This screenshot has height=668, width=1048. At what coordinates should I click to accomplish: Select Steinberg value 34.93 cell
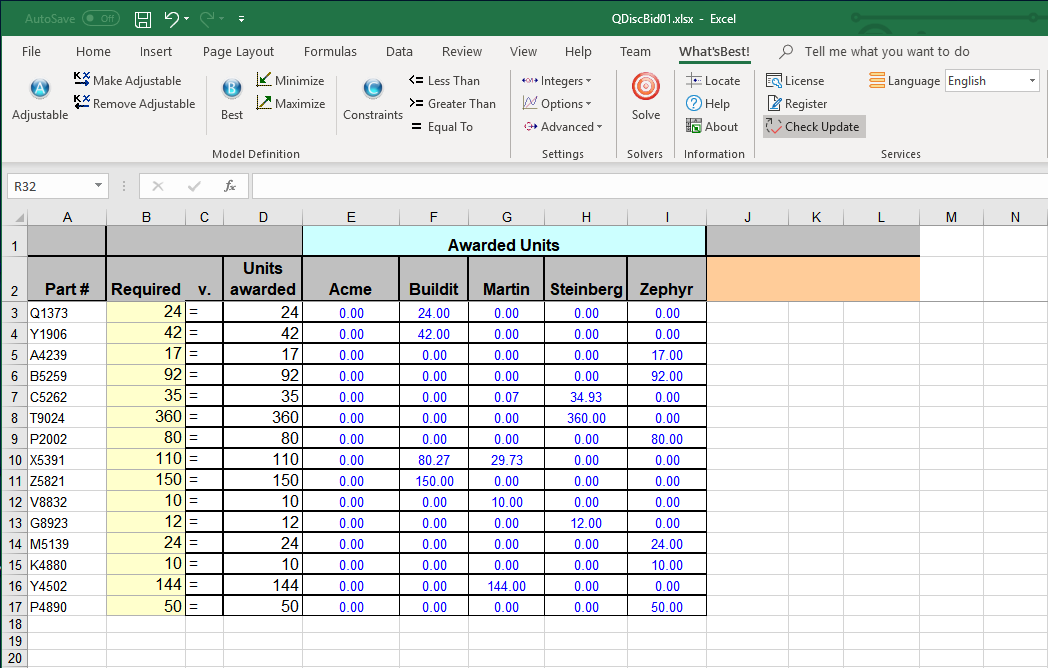tap(585, 397)
